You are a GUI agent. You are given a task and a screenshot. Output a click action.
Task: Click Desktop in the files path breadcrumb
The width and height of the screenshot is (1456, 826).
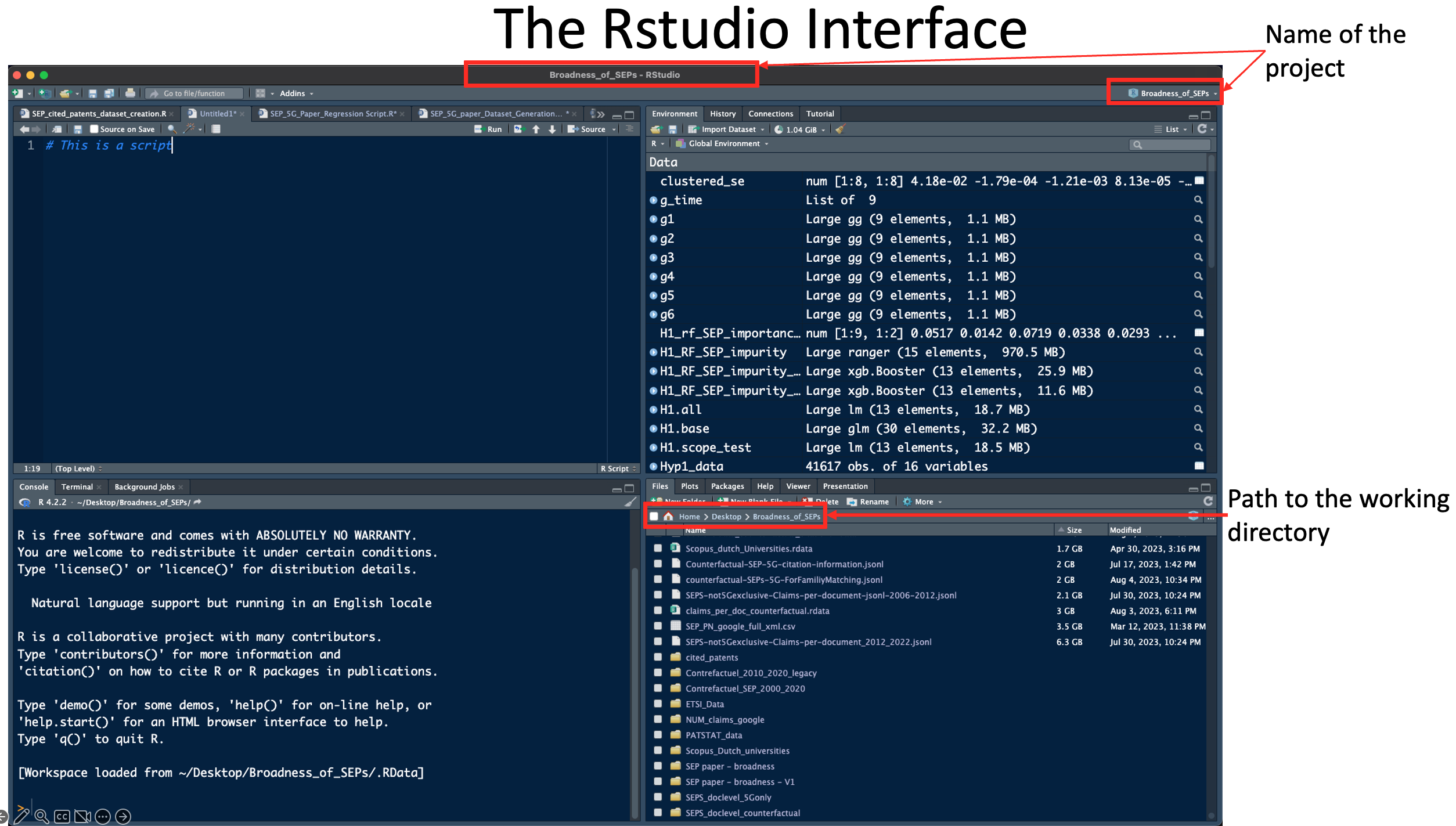pos(726,517)
